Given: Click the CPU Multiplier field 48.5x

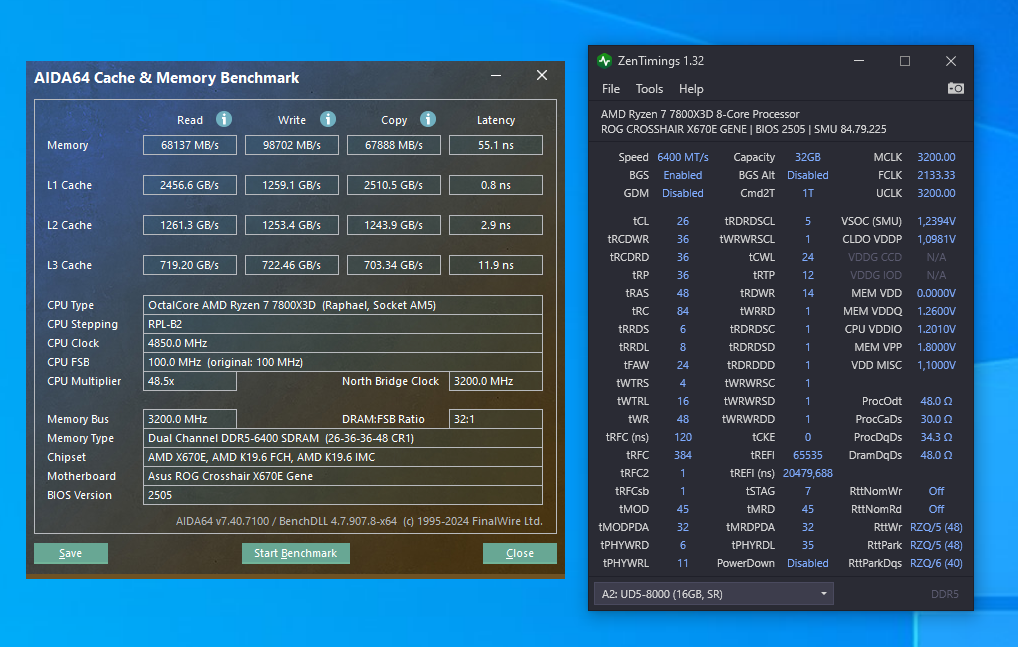Looking at the screenshot, I should coord(190,381).
